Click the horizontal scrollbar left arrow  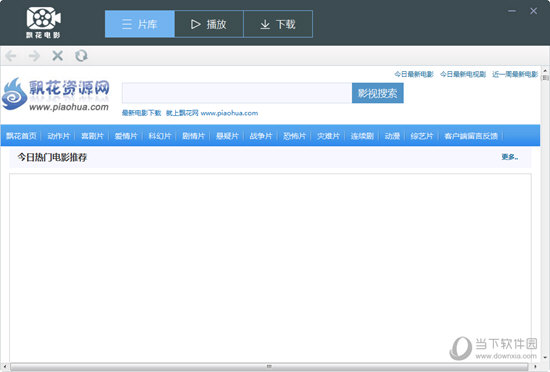[5, 367]
